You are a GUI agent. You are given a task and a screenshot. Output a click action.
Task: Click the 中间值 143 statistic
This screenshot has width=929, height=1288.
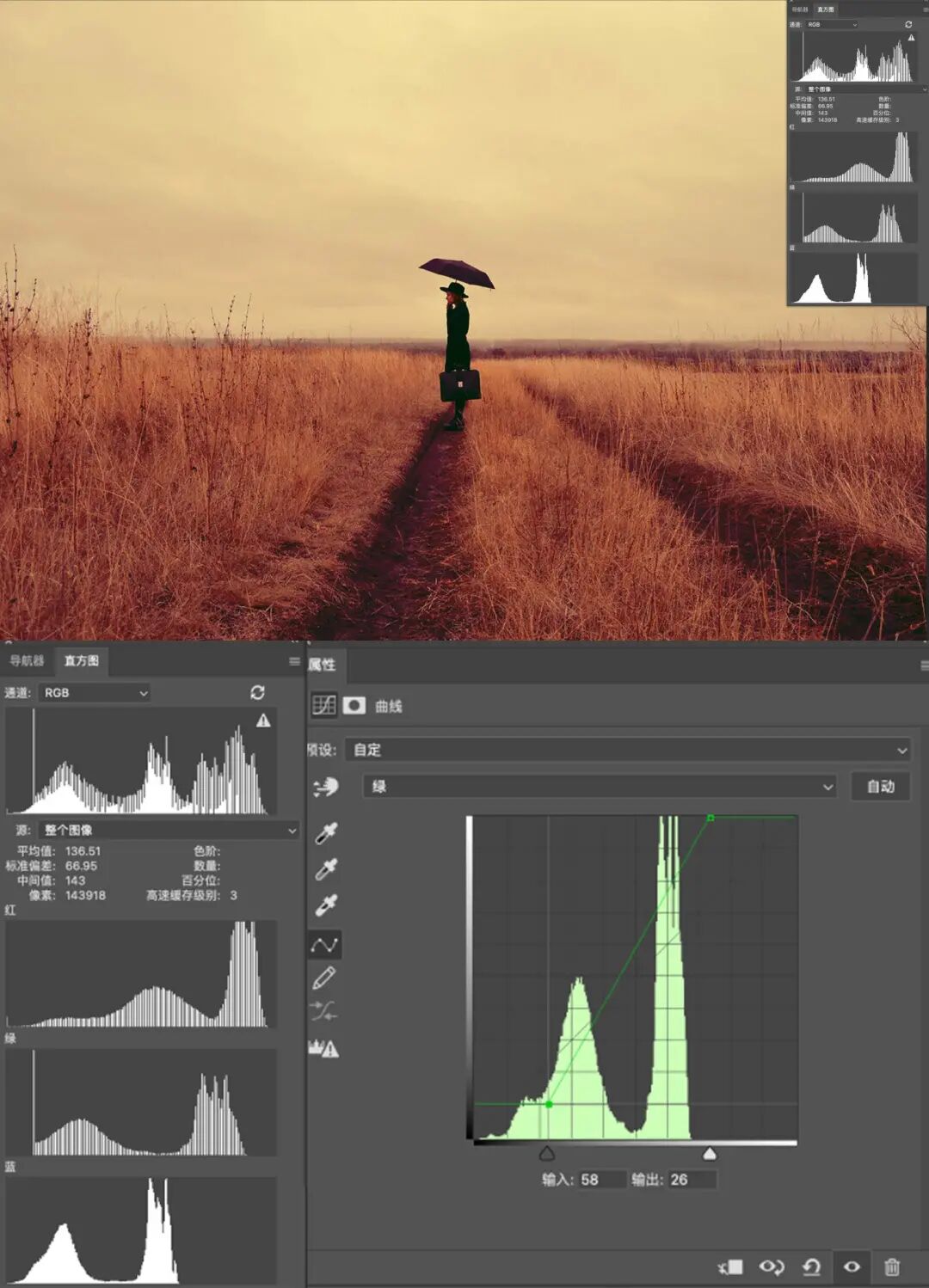click(x=52, y=880)
